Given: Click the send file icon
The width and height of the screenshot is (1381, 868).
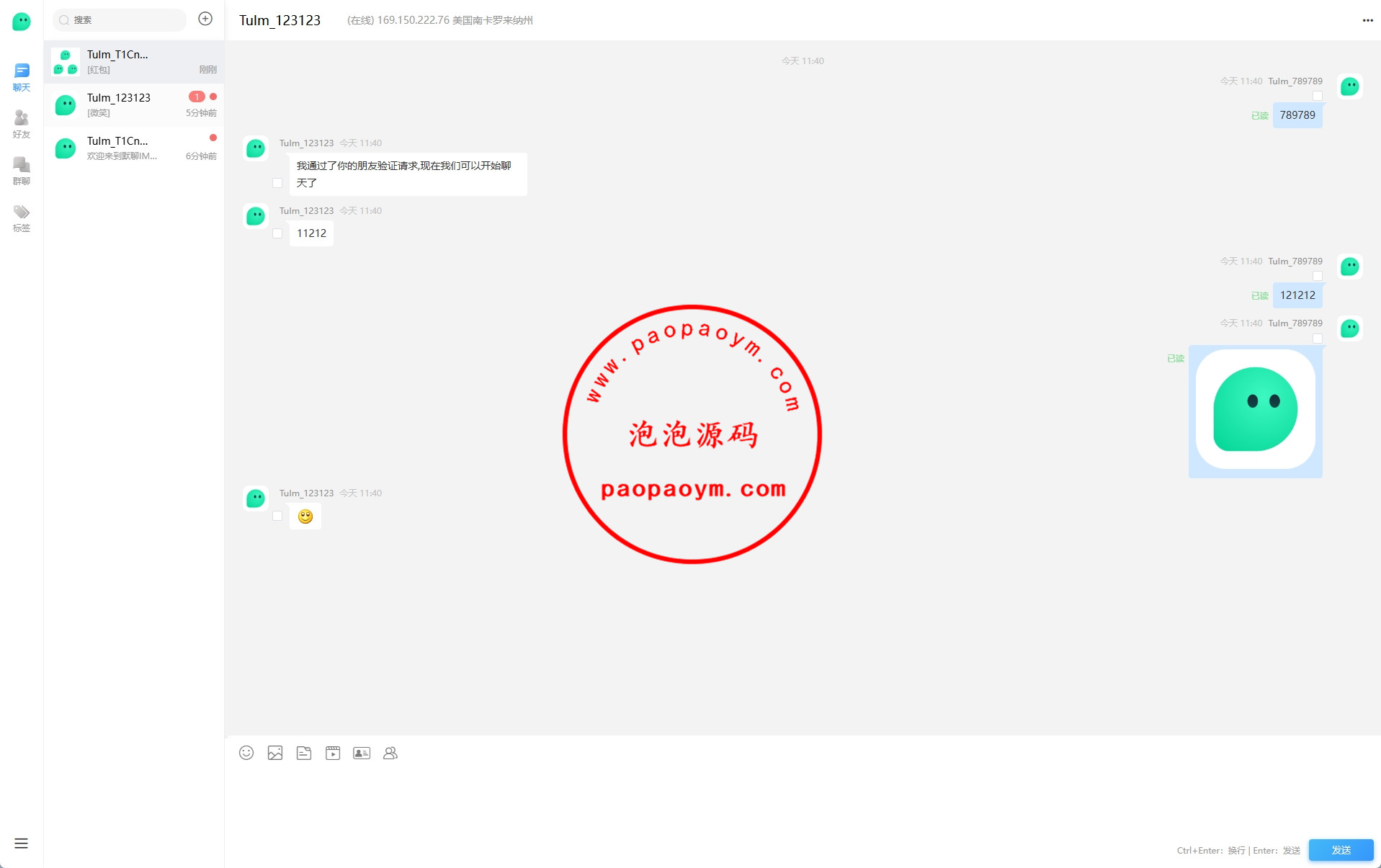Looking at the screenshot, I should click(x=304, y=753).
